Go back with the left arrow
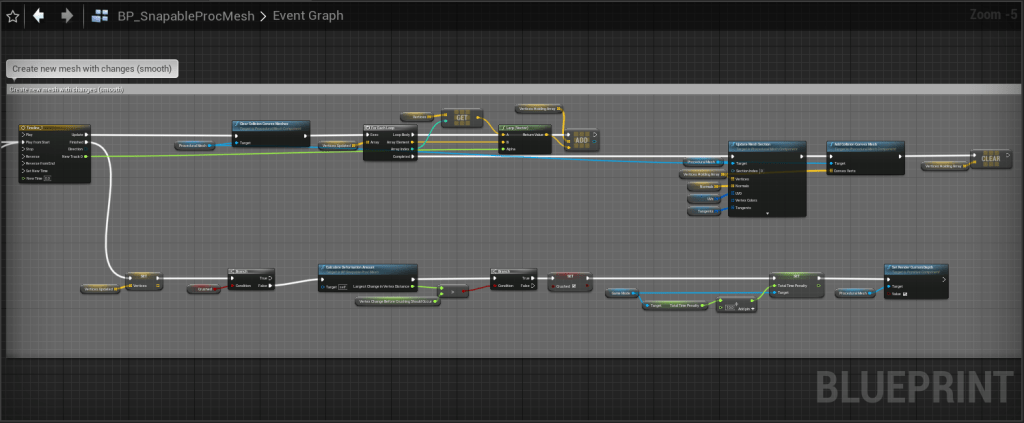1024x423 pixels. coord(39,16)
